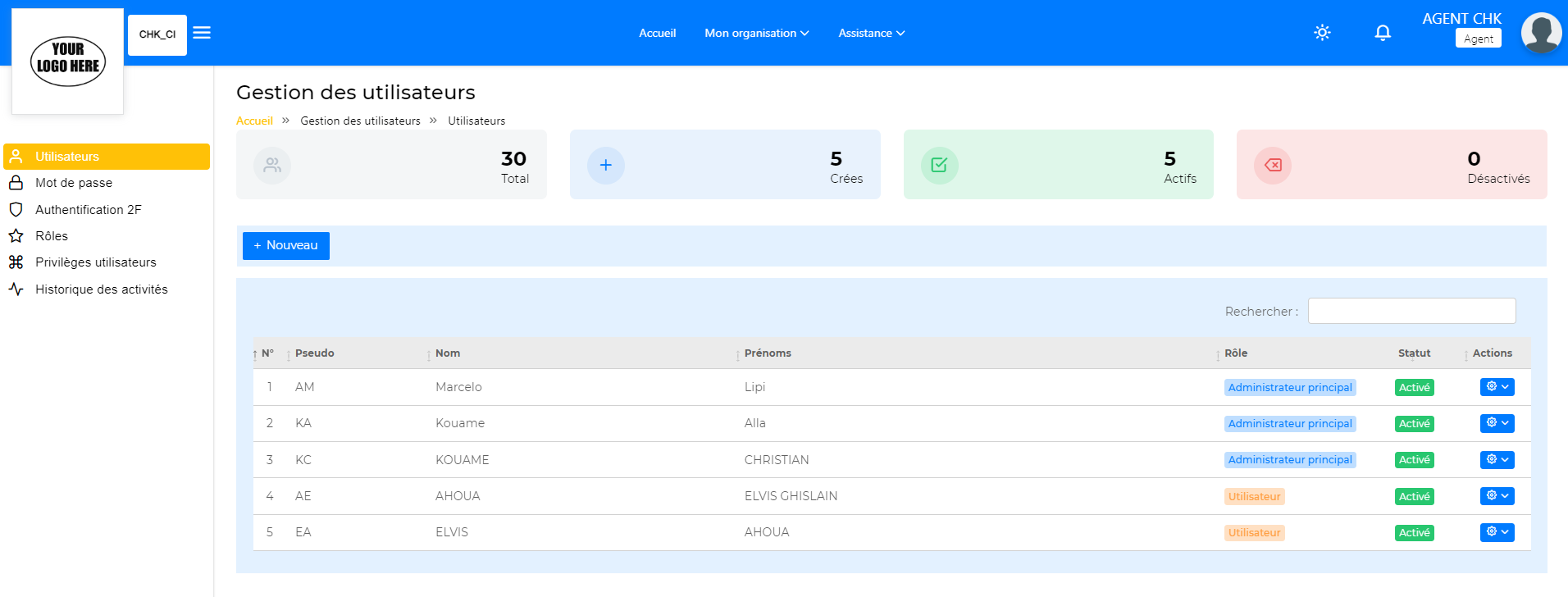Image resolution: width=1568 pixels, height=597 pixels.
Task: Click the Nouveau button
Action: (x=286, y=246)
